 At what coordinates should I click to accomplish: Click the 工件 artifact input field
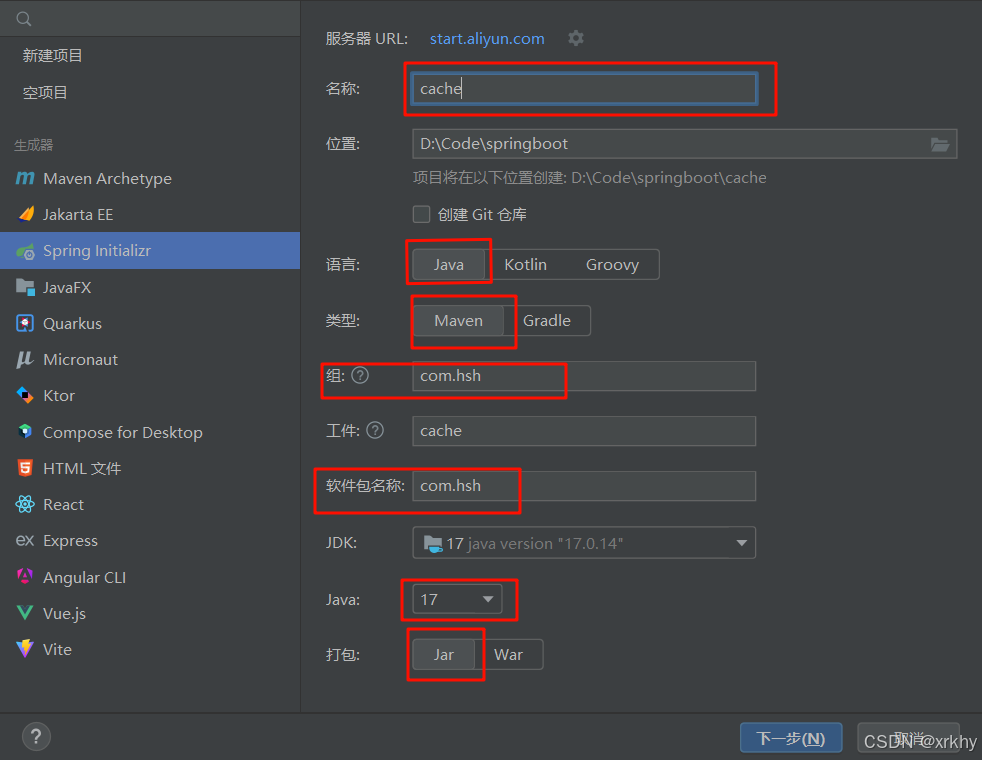(x=584, y=431)
